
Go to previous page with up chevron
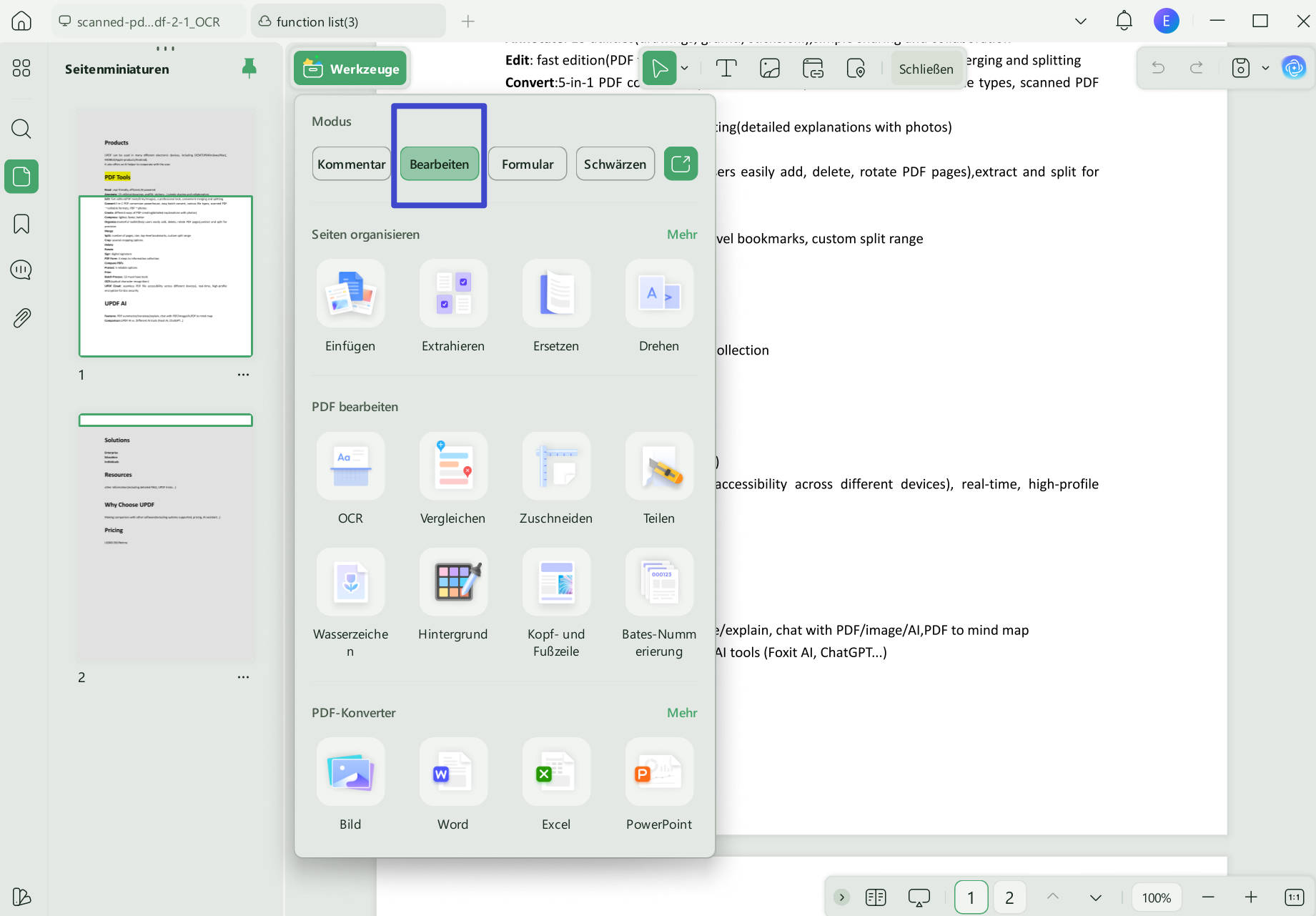click(1053, 897)
